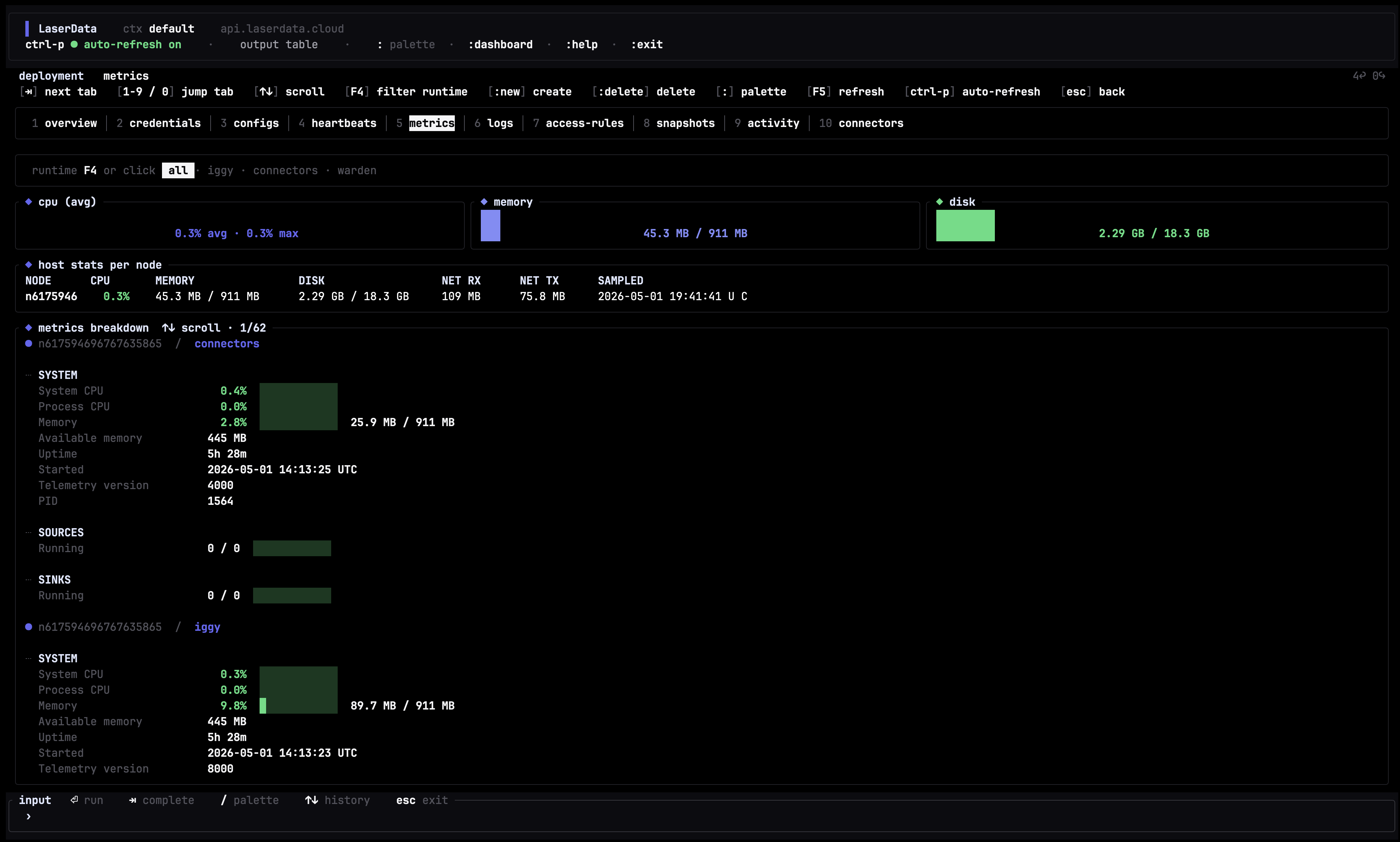Collapse the SINKS section

click(x=28, y=579)
